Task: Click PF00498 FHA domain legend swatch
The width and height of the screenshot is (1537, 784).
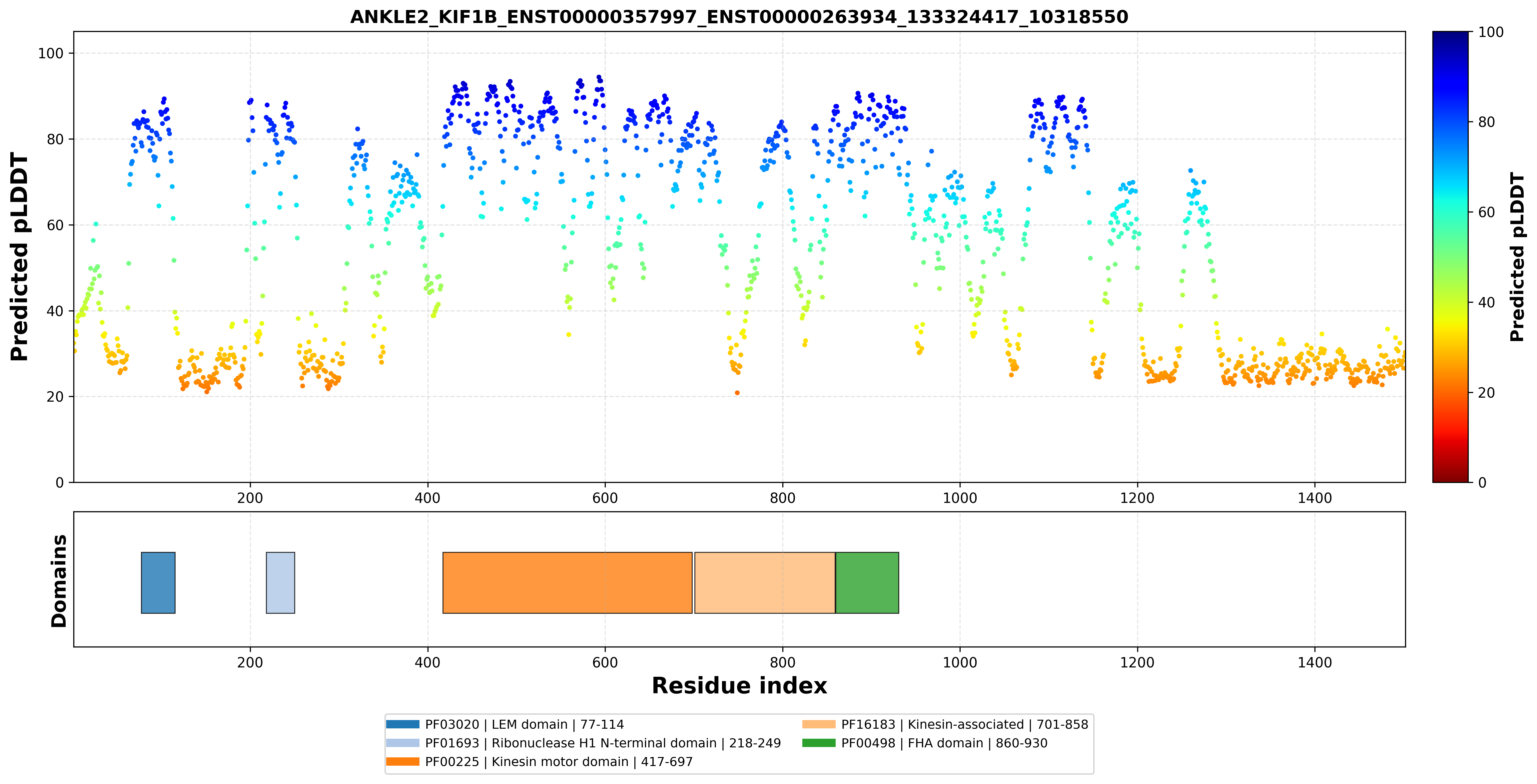Action: coord(819,743)
